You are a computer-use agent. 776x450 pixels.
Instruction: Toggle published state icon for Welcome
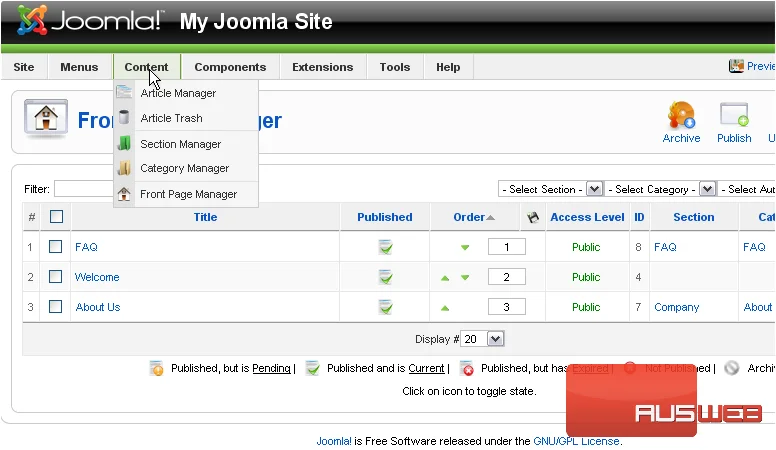pos(385,277)
